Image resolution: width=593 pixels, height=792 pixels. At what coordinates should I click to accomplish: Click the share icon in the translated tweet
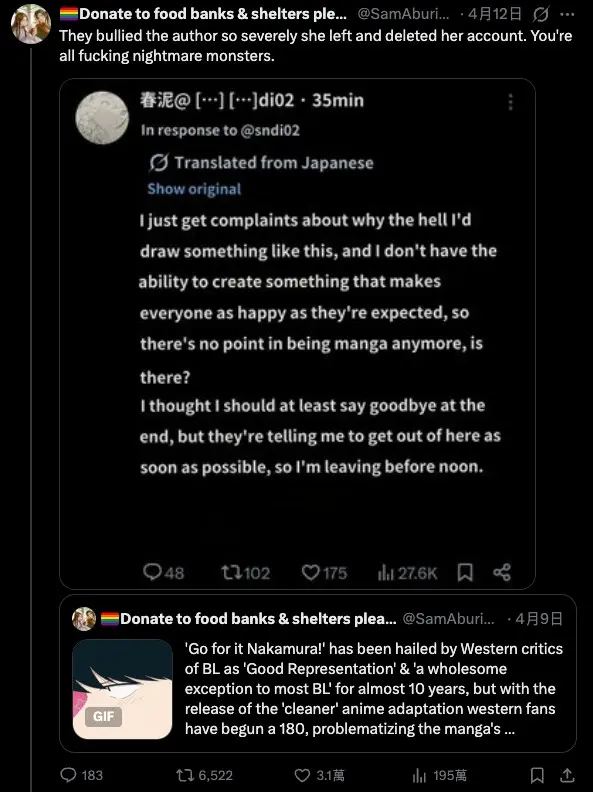(x=502, y=572)
